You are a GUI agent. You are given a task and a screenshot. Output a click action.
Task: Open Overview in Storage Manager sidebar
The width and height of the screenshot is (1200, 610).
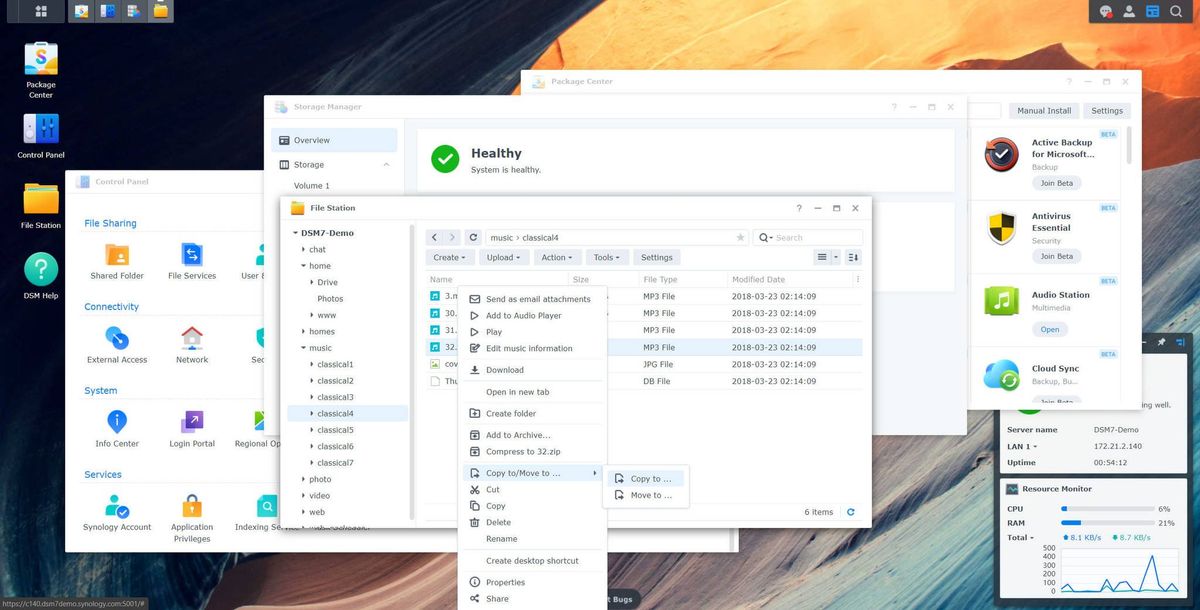point(334,140)
